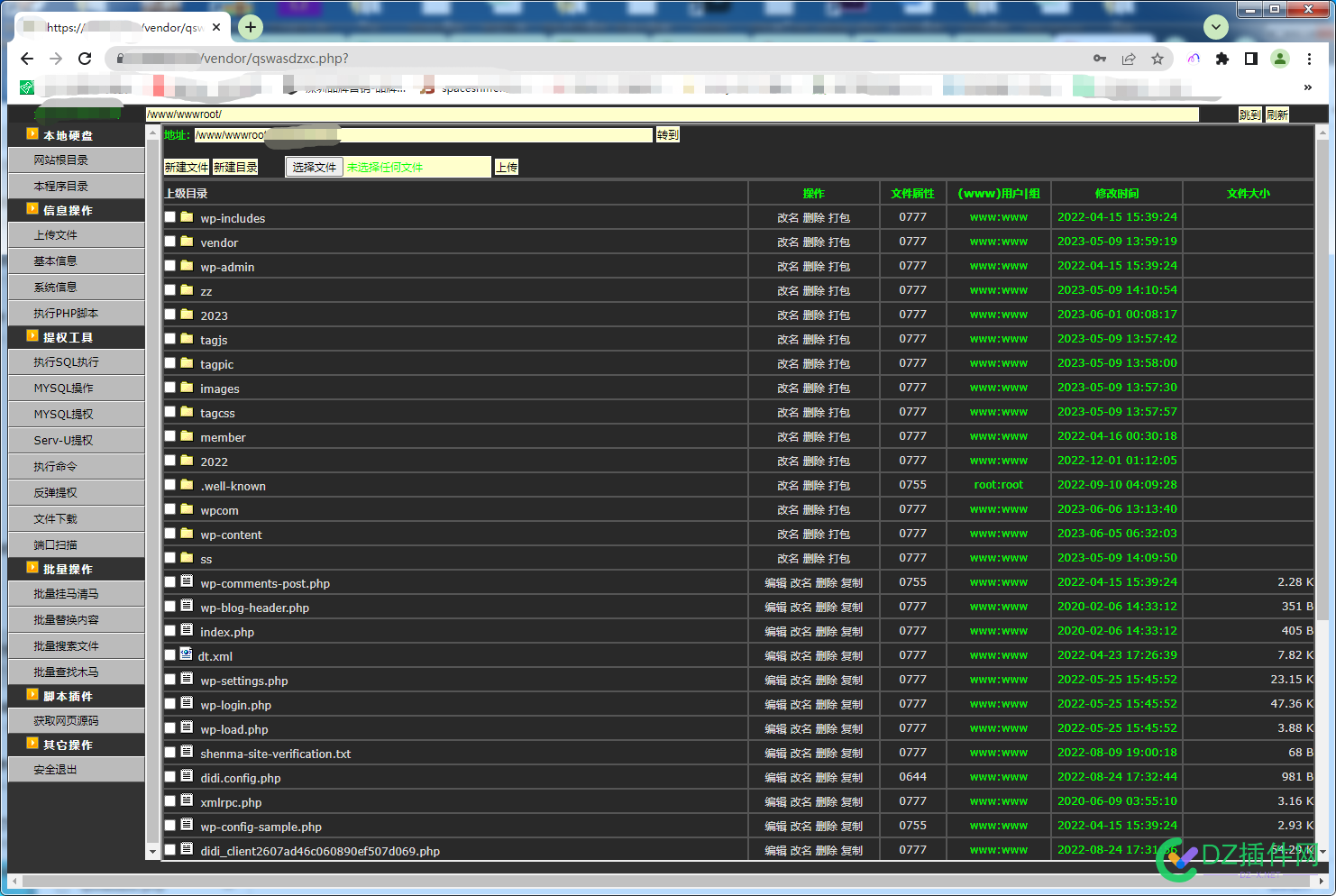Click the folder icon beside .well-known
Image resolution: width=1336 pixels, height=896 pixels.
187,484
